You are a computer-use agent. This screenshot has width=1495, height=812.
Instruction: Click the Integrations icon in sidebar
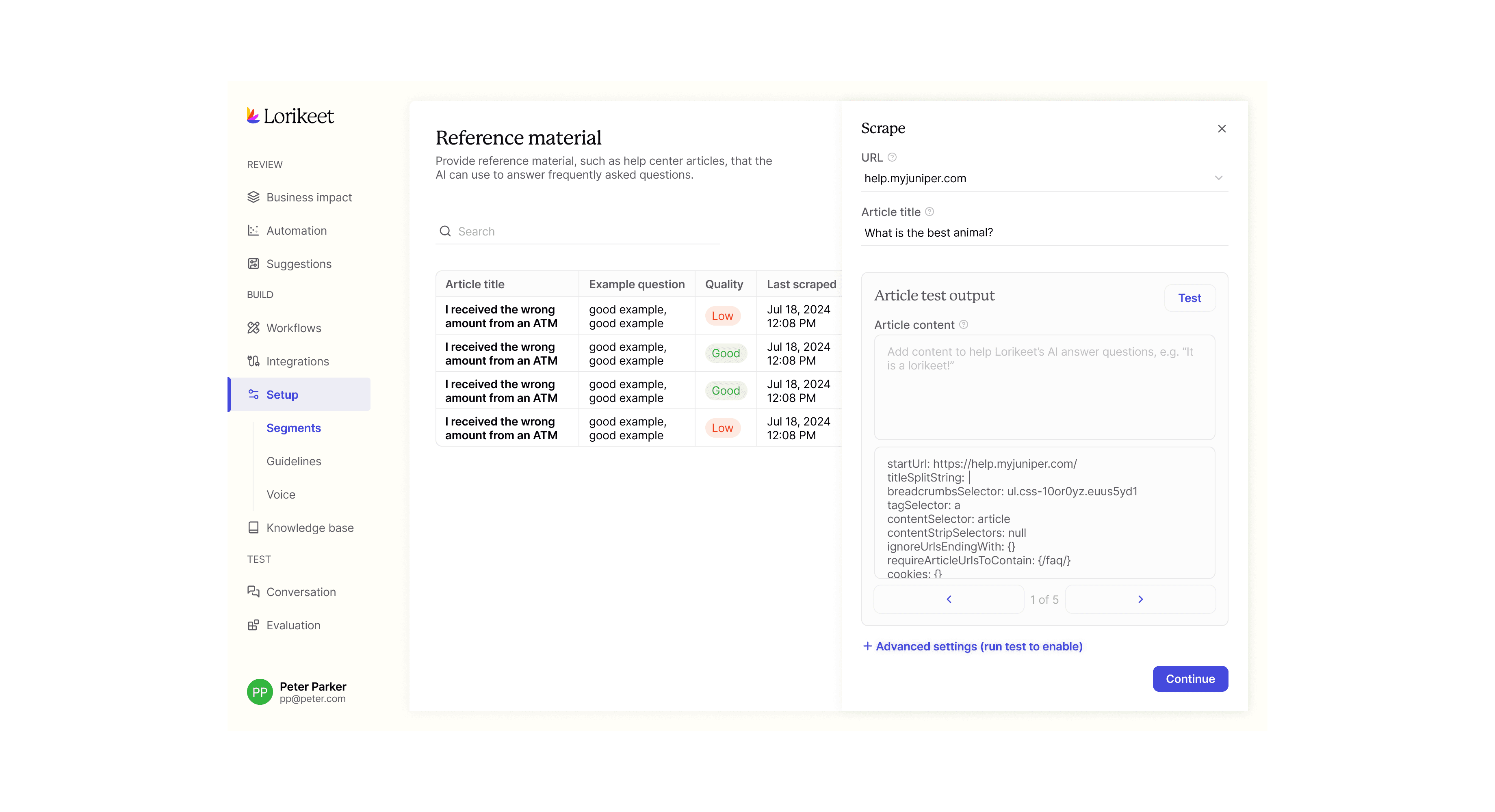253,361
